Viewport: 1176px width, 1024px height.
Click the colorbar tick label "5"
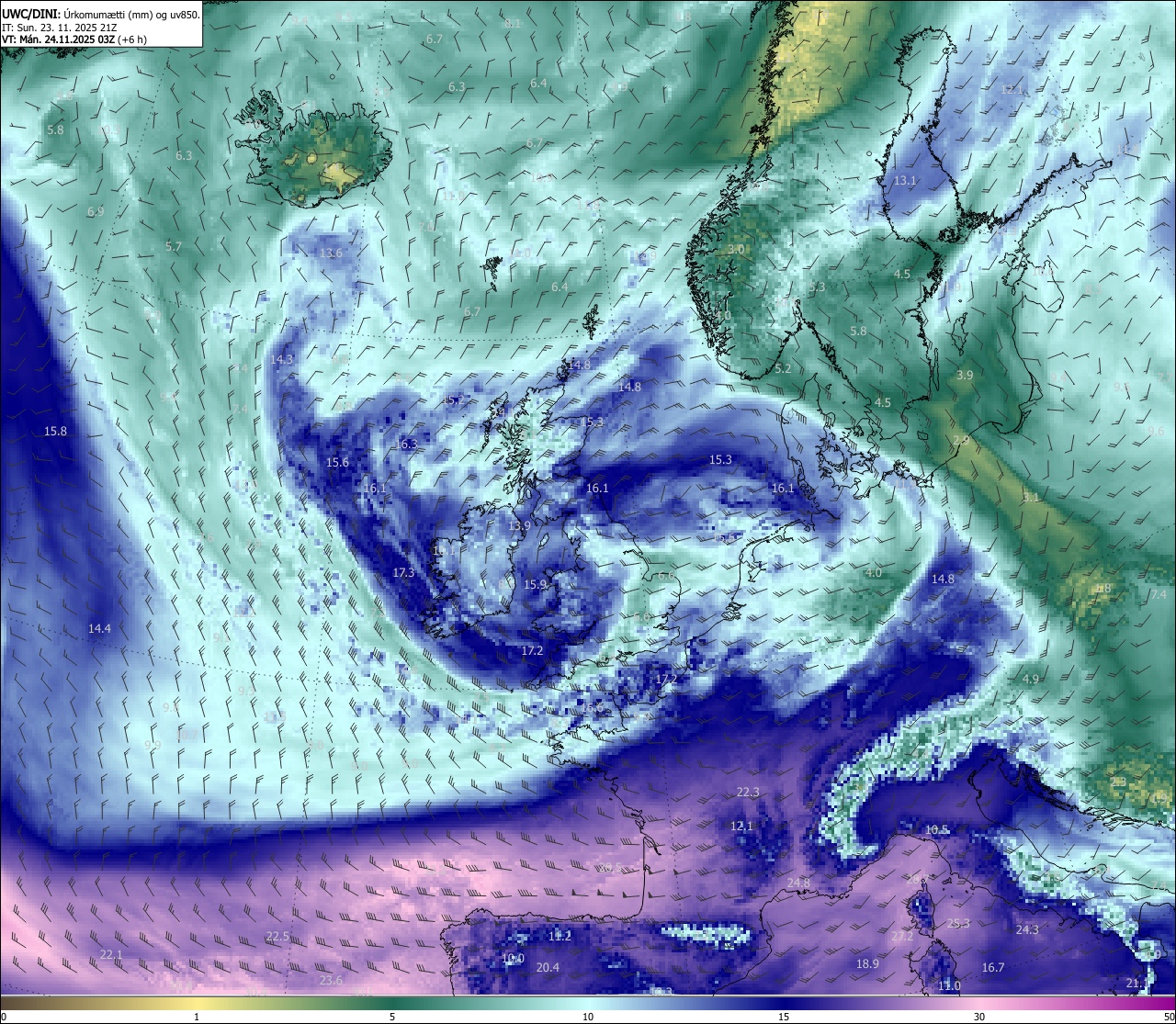click(392, 1017)
